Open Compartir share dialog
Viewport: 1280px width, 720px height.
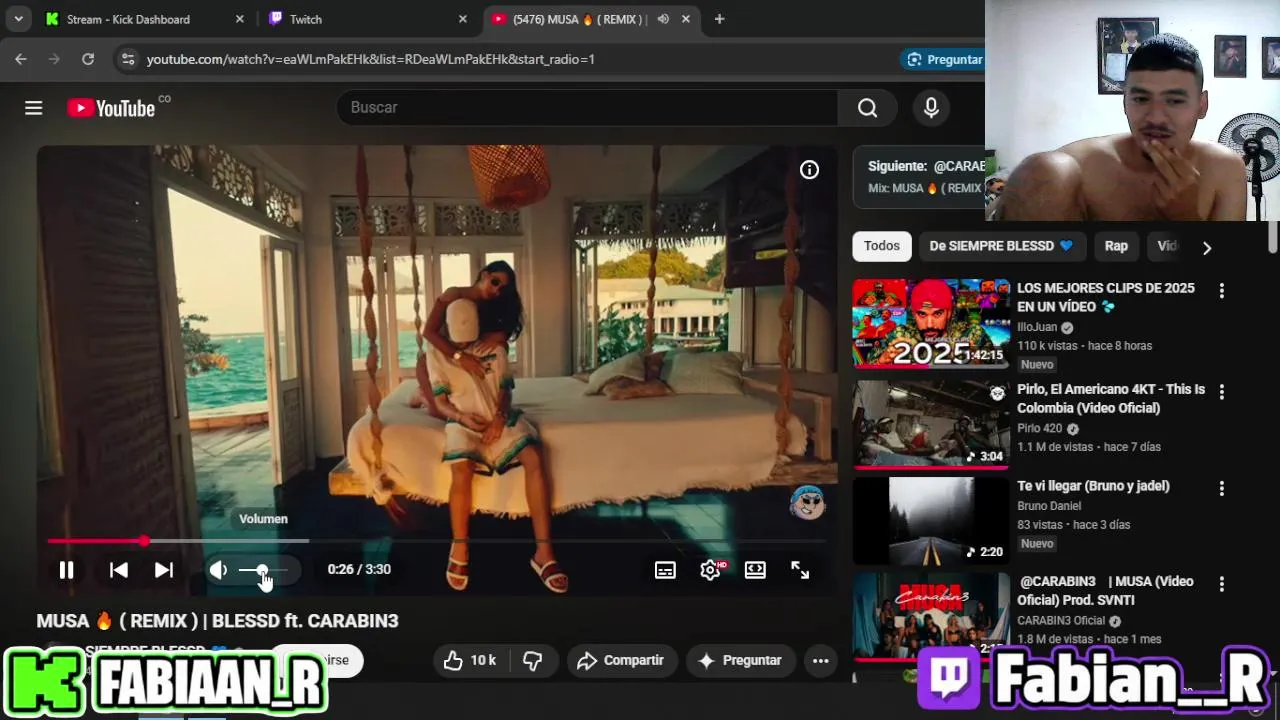[621, 660]
